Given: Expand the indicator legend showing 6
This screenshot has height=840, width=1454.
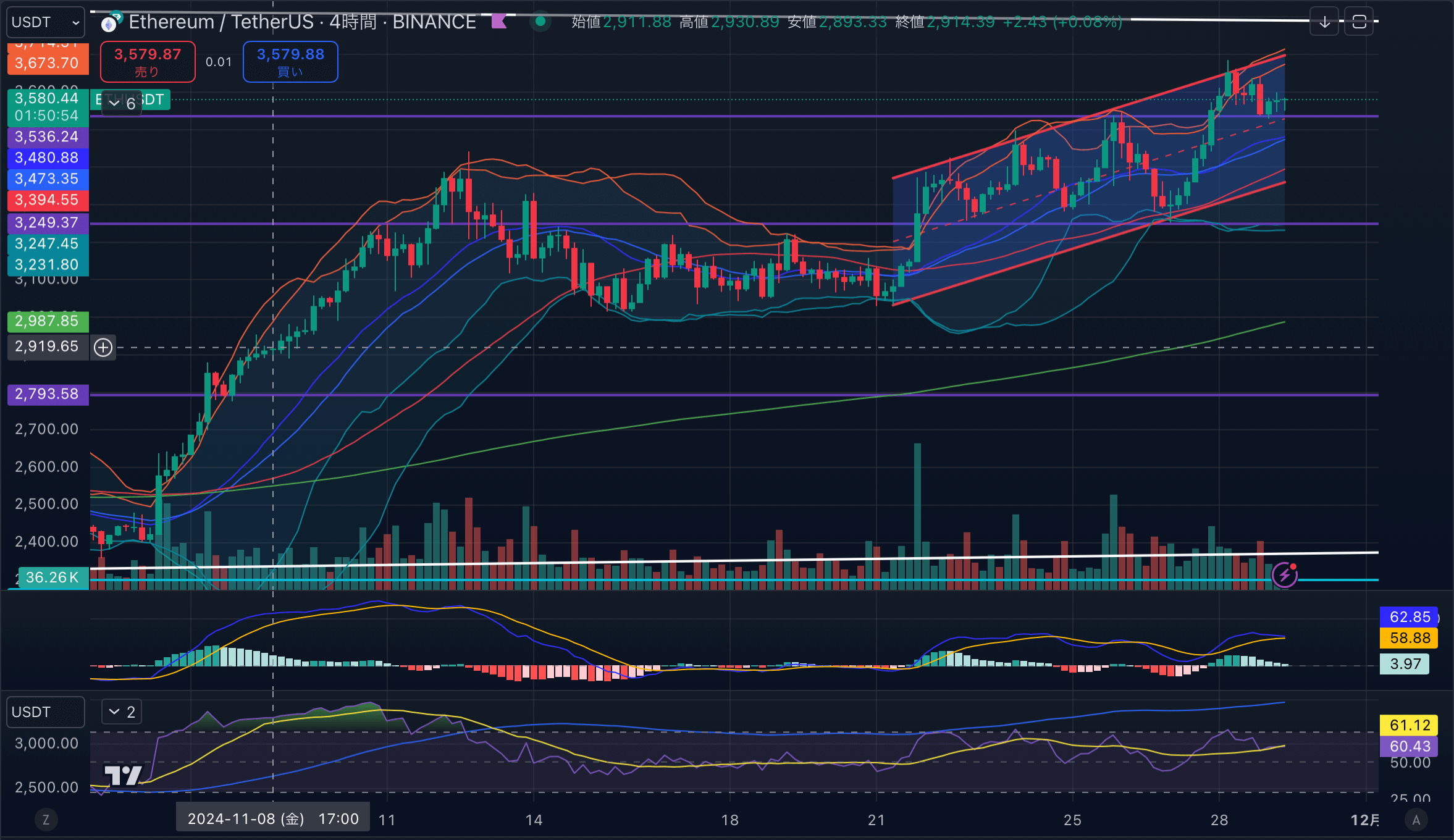Looking at the screenshot, I should (x=122, y=103).
